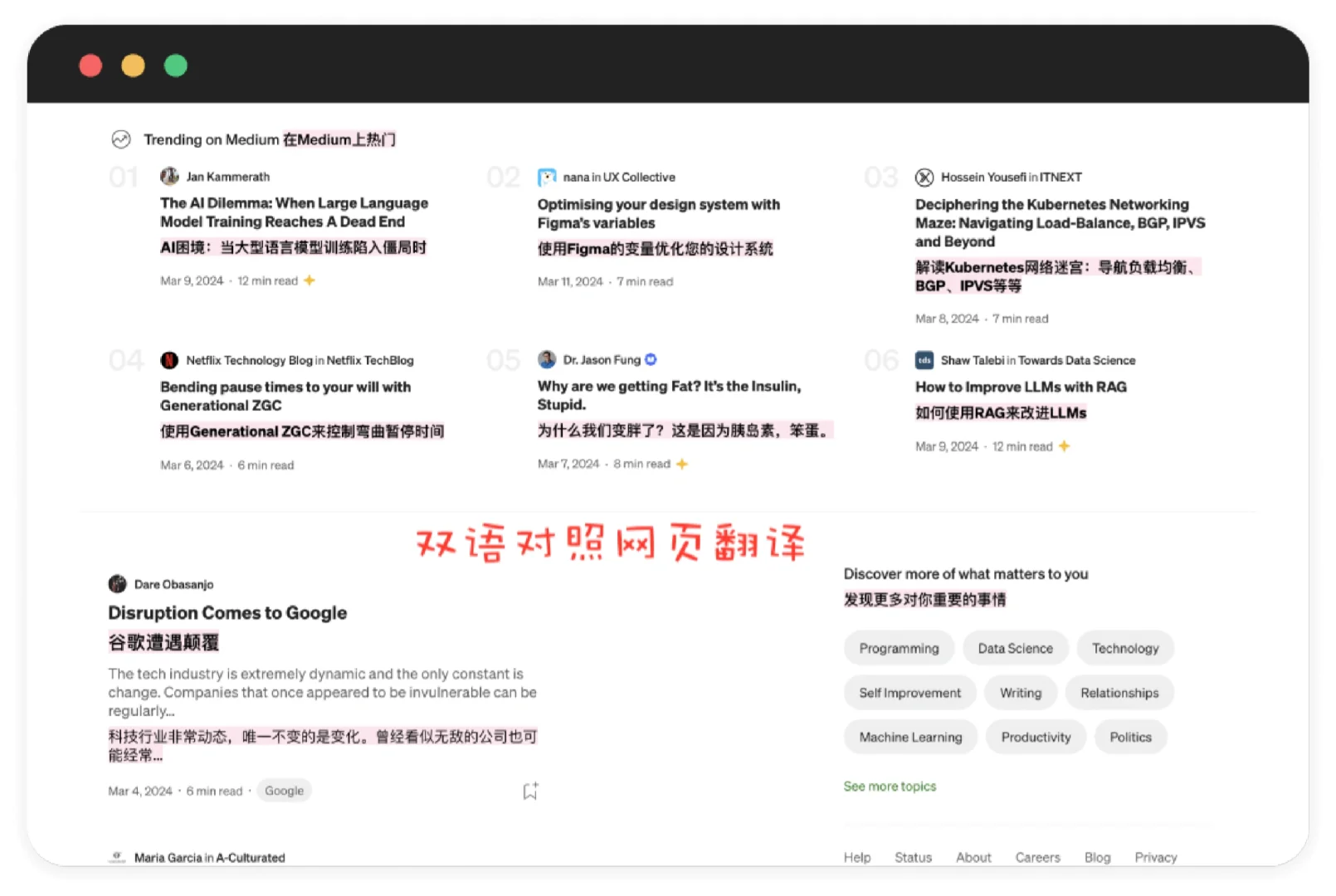Image resolution: width=1336 pixels, height=896 pixels.
Task: Bookmark the Disruption Comes to Google story
Action: (x=530, y=791)
